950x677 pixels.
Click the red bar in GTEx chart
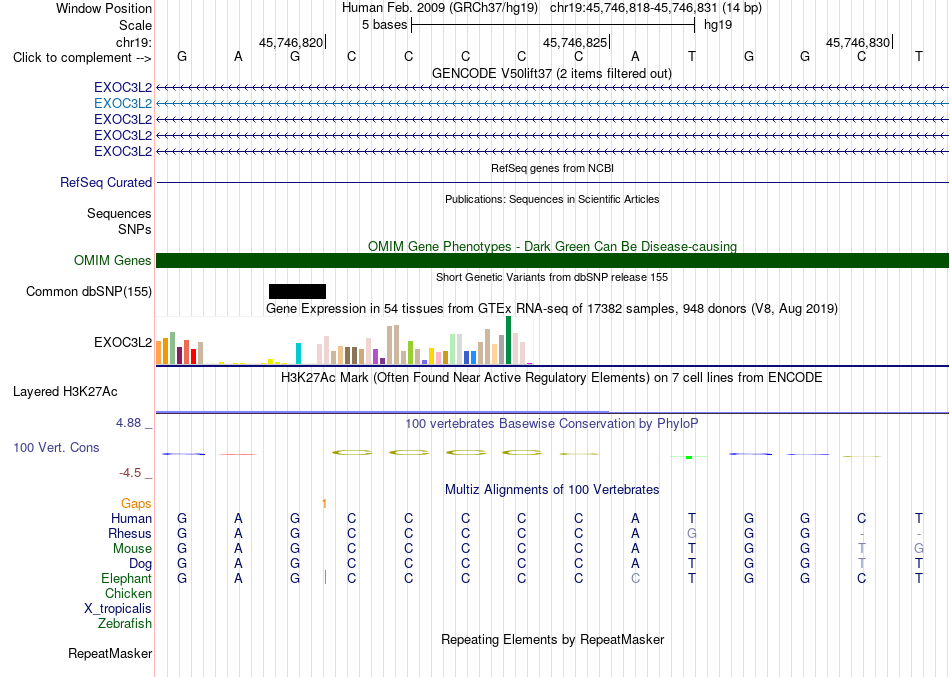pyautogui.click(x=193, y=356)
